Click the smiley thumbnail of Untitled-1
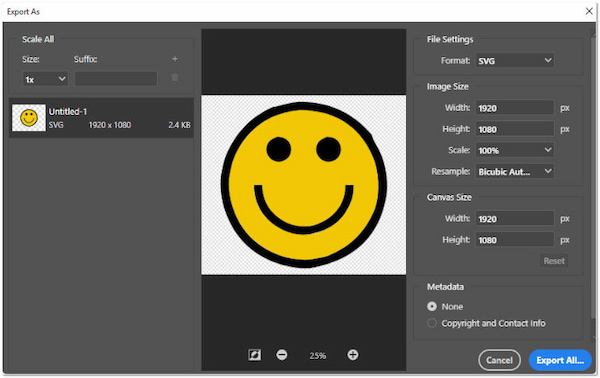Screen dimensions: 600x378 coord(29,118)
